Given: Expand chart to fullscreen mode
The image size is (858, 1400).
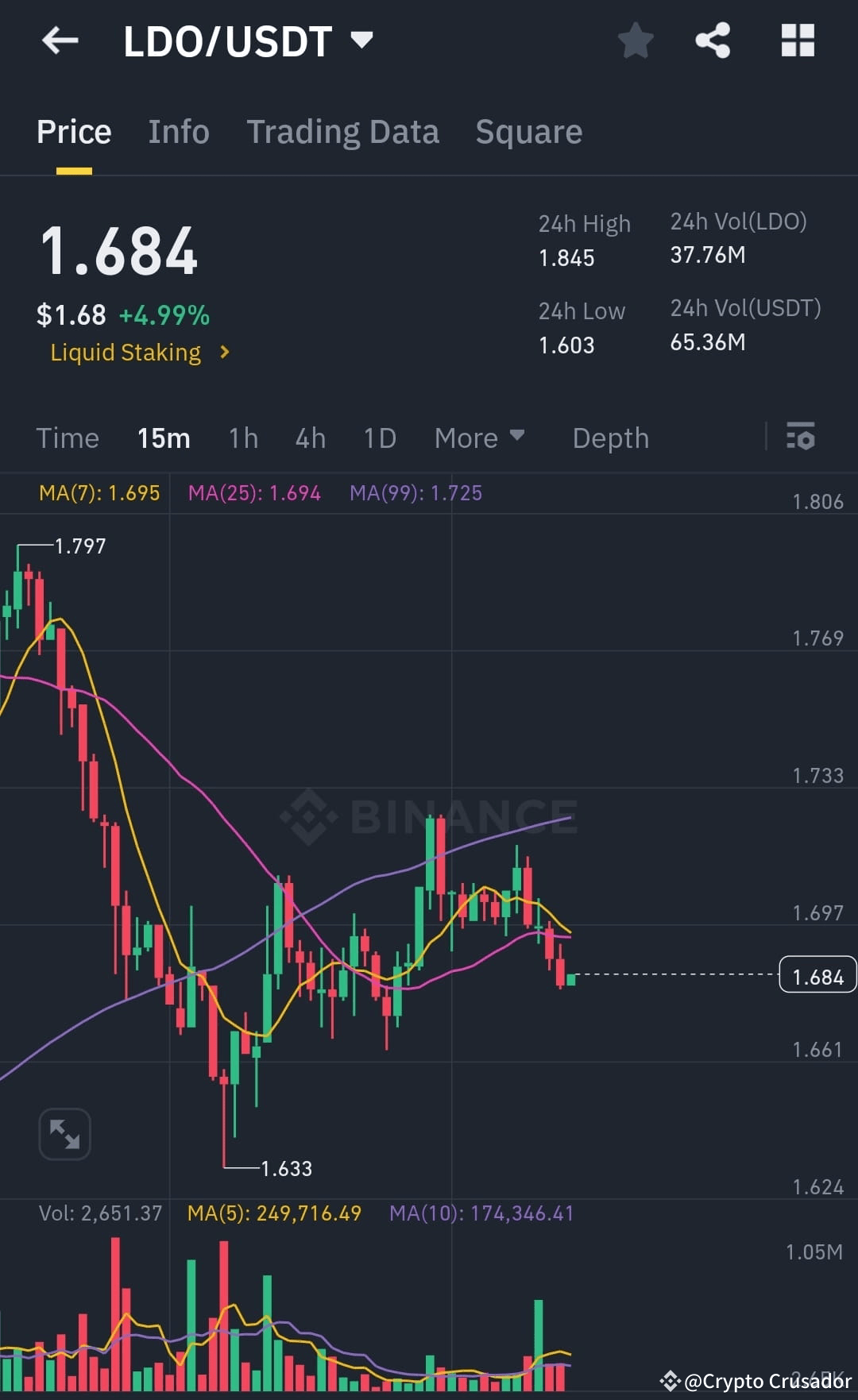Looking at the screenshot, I should (64, 1133).
